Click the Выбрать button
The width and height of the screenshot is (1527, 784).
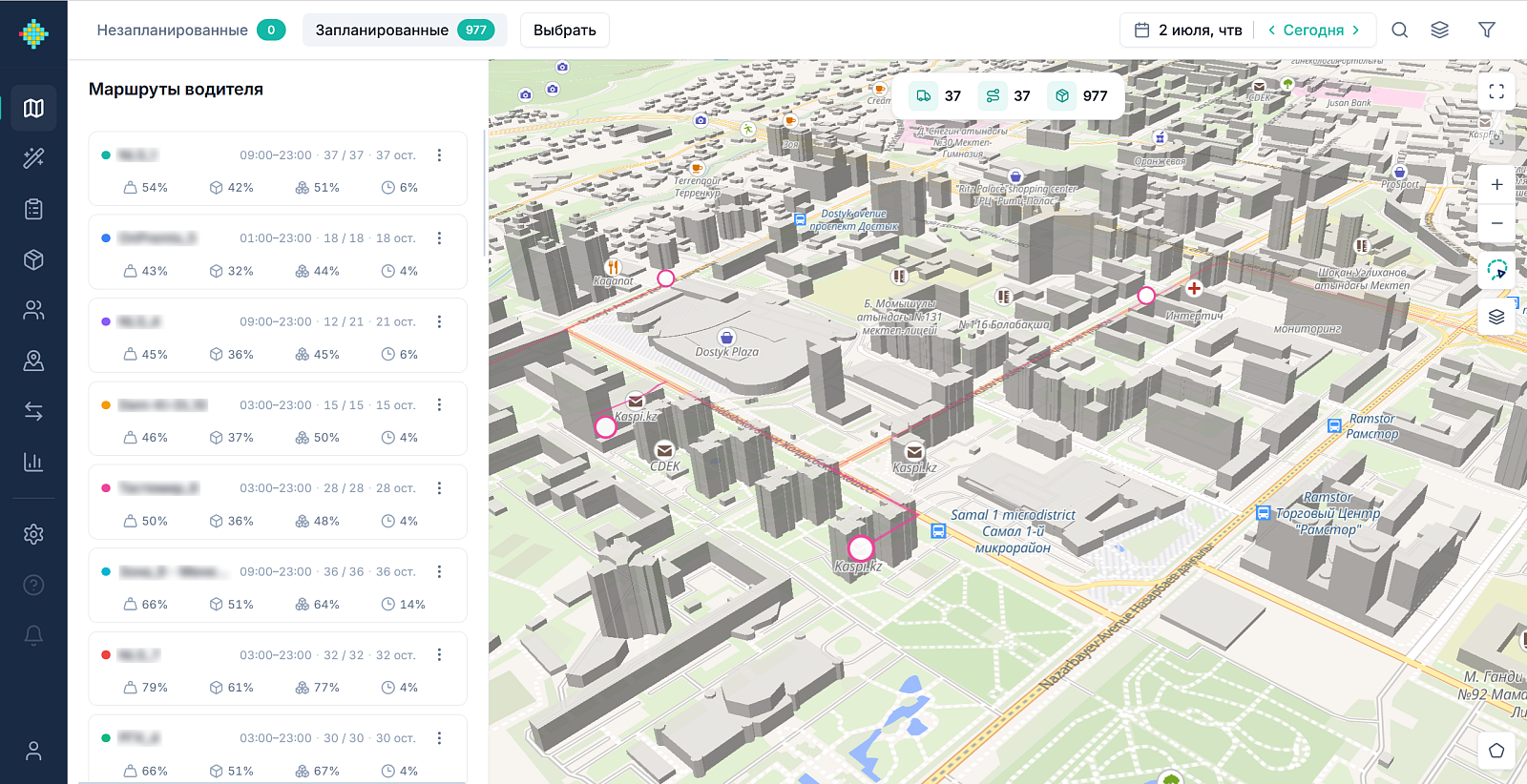[x=564, y=30]
